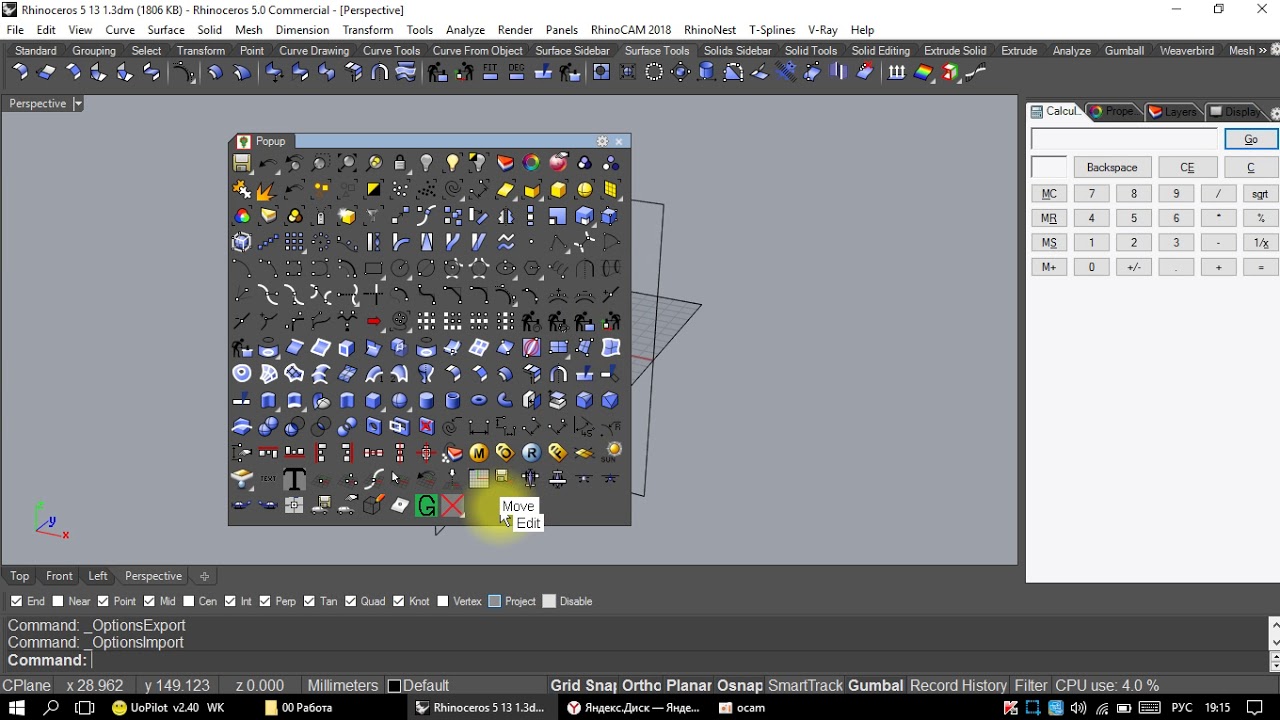Screen dimensions: 1280x720
Task: Select the red arrow icon in Popup
Action: click(373, 321)
